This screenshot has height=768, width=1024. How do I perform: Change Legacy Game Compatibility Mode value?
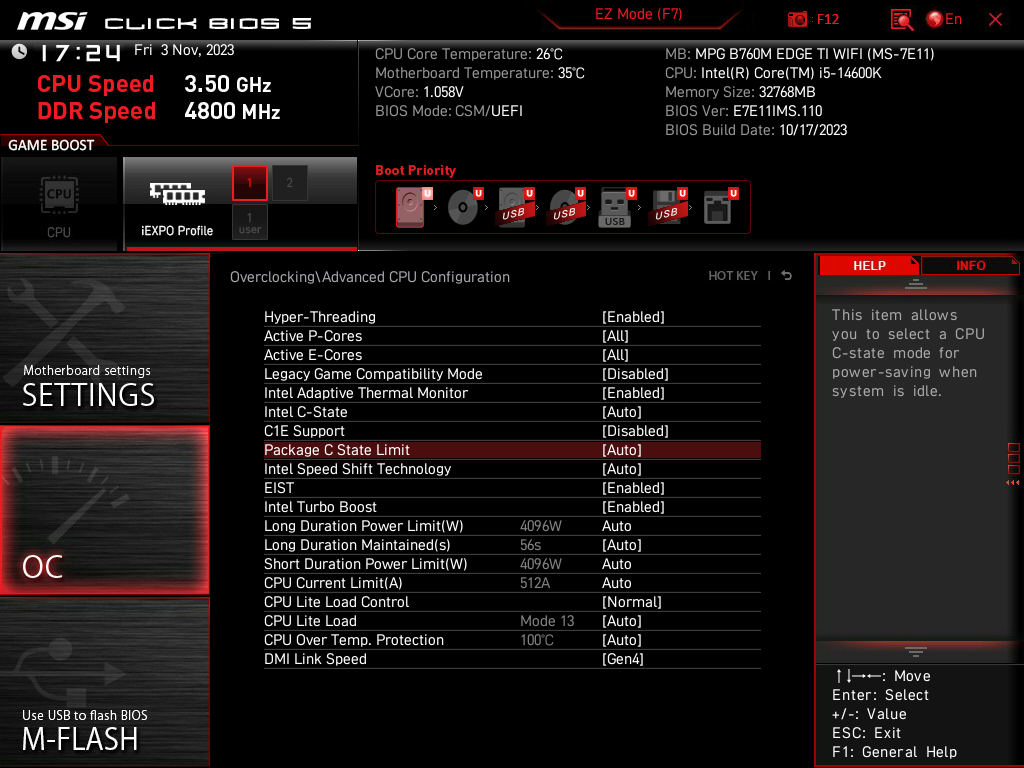click(512, 374)
